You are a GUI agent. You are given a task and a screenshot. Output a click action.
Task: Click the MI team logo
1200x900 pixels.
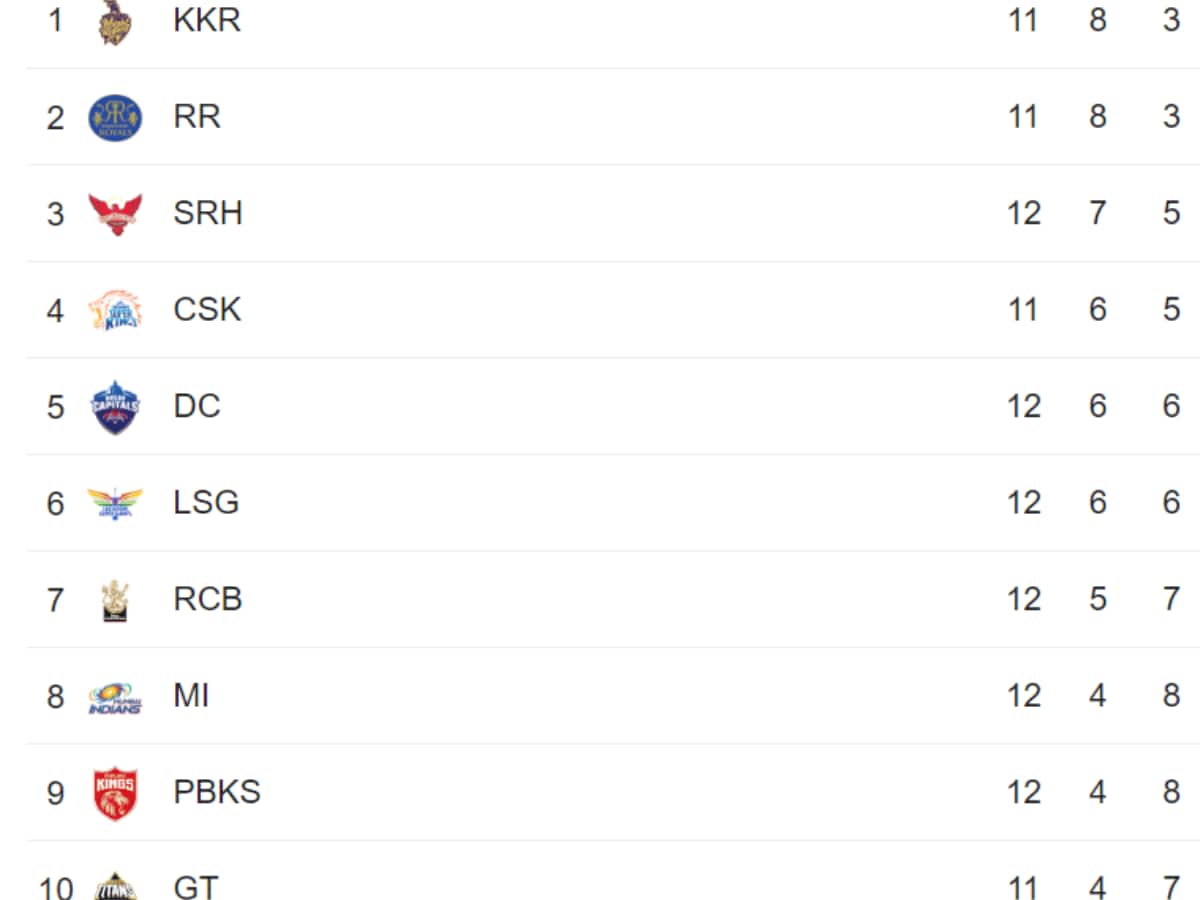(115, 697)
